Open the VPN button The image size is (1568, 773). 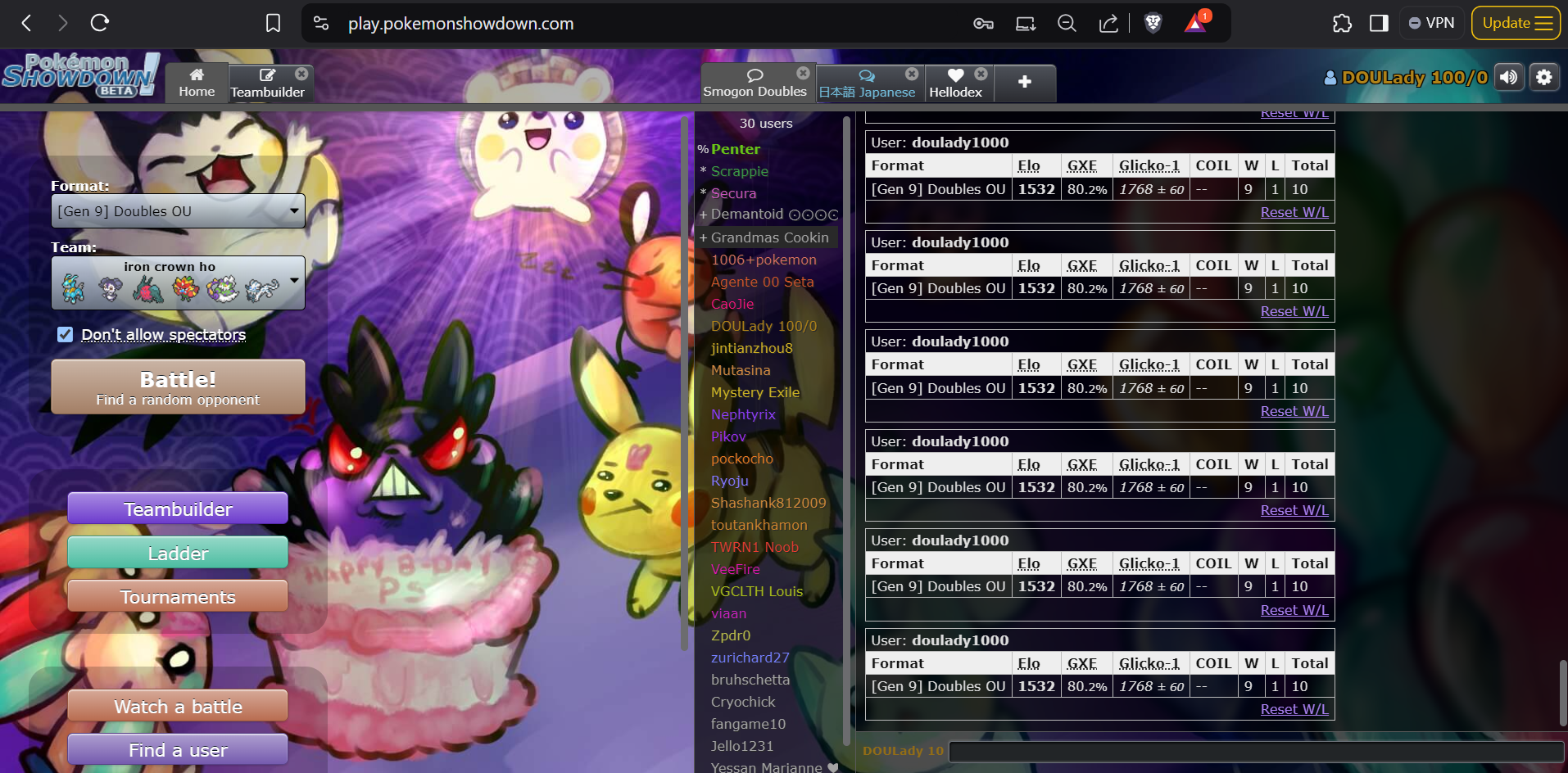(1431, 23)
